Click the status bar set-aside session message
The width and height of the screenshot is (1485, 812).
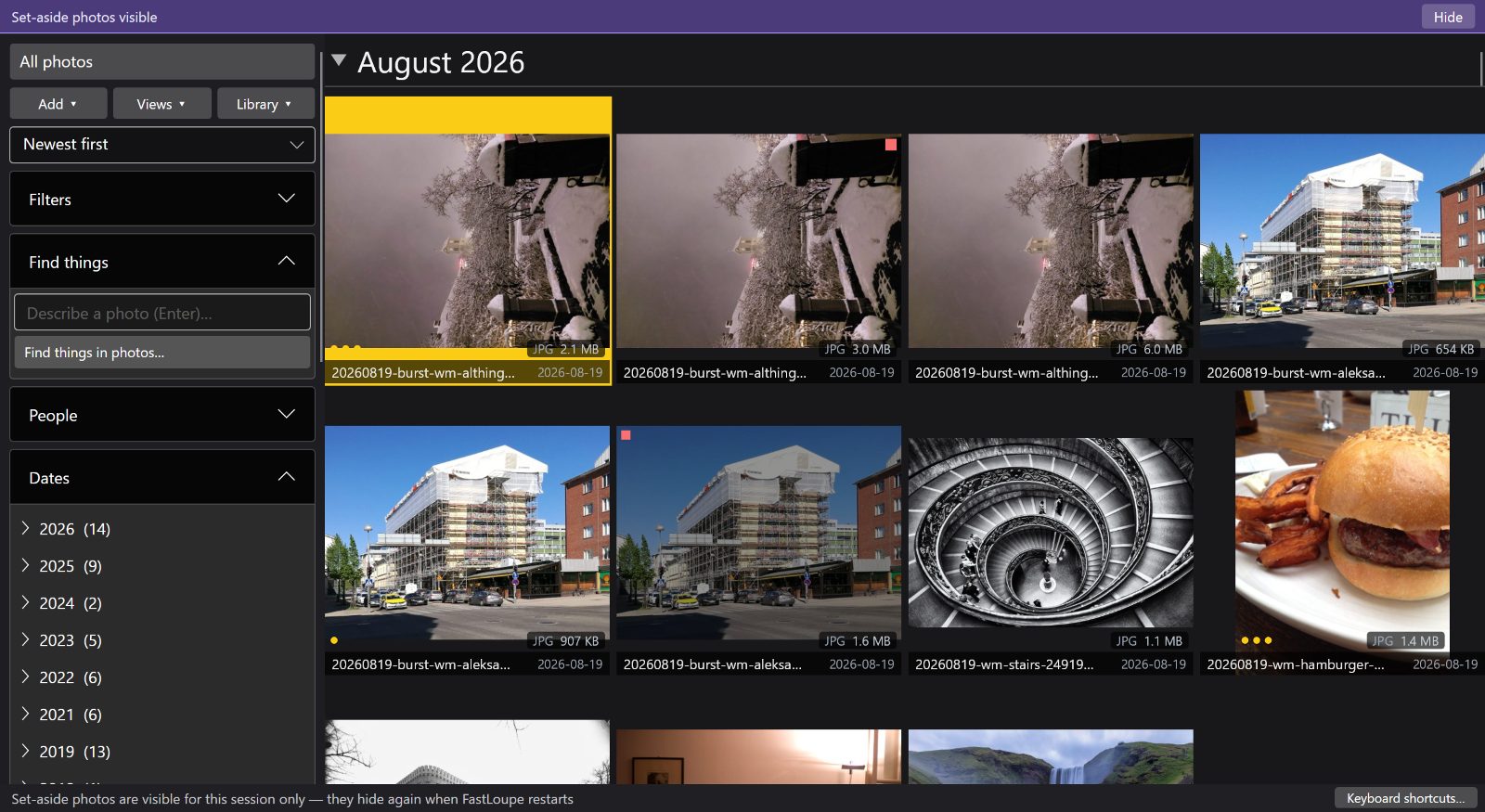(x=292, y=799)
